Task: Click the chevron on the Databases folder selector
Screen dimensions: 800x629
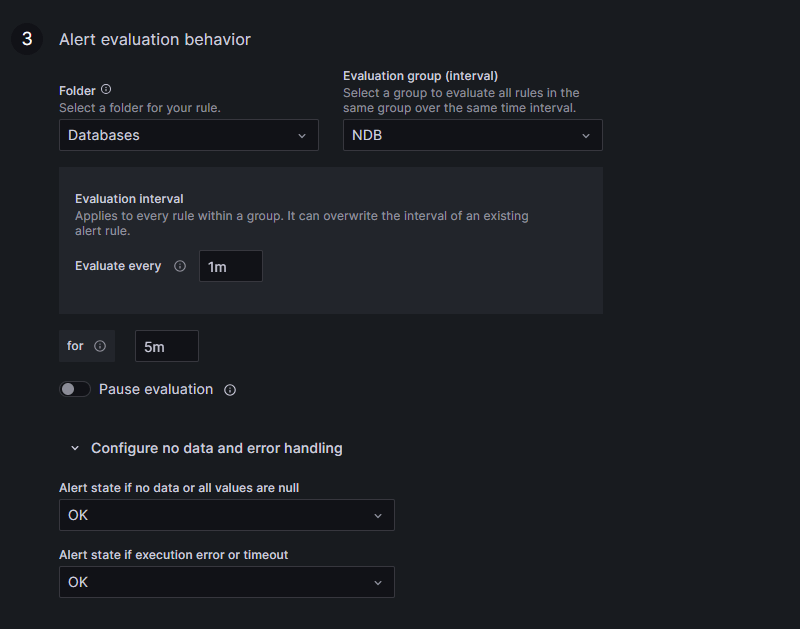Action: point(303,135)
